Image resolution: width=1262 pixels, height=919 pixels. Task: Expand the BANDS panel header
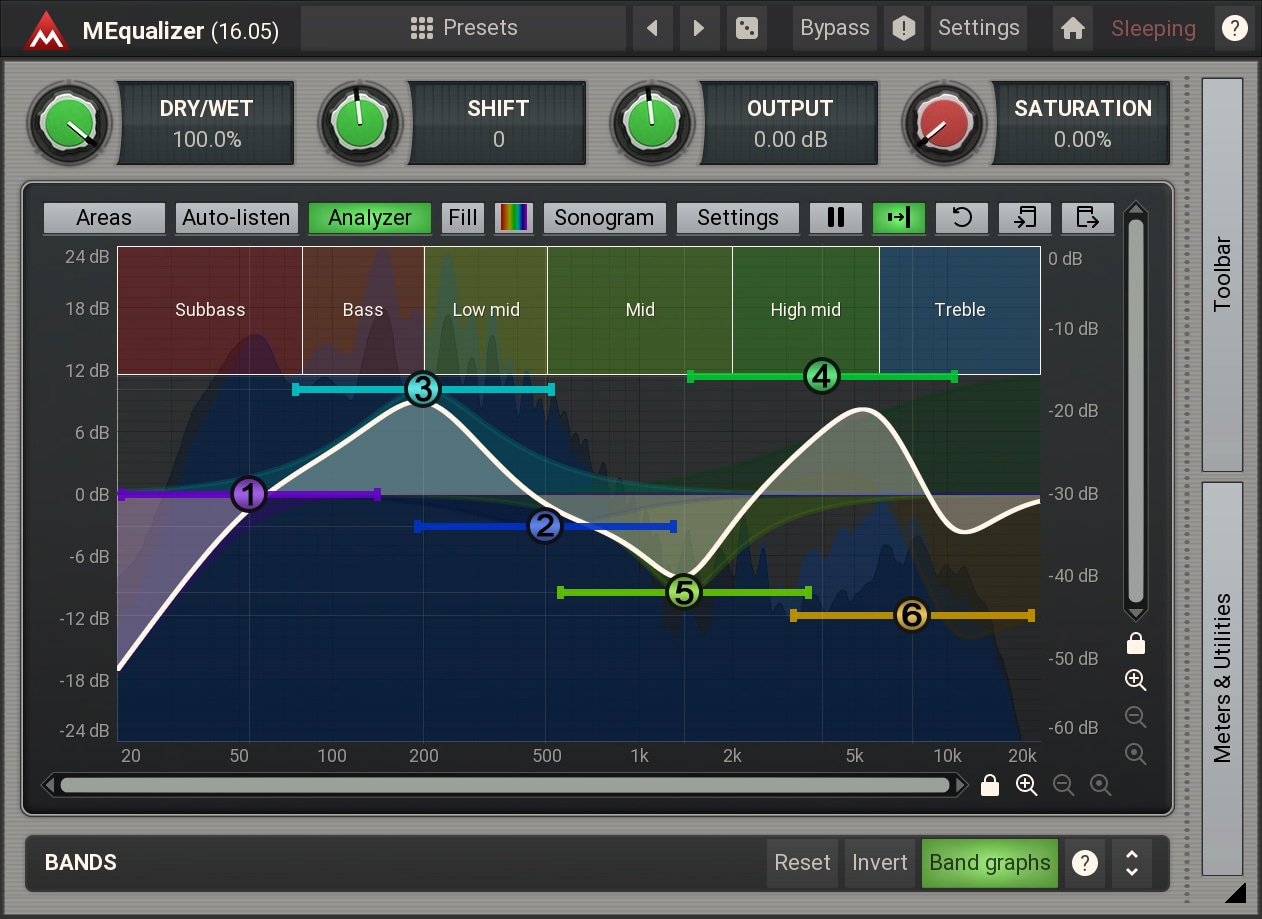click(81, 862)
